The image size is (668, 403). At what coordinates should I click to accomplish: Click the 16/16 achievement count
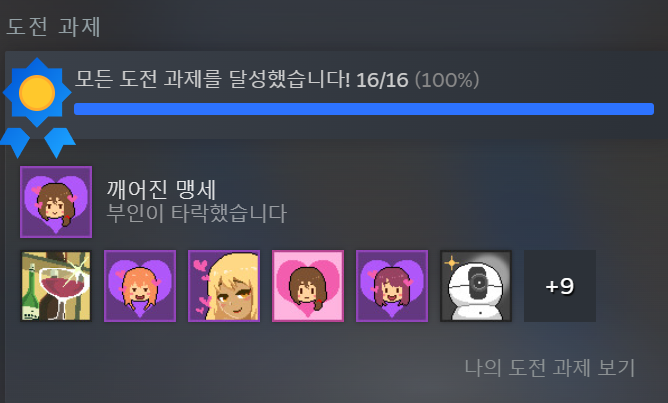click(x=382, y=80)
